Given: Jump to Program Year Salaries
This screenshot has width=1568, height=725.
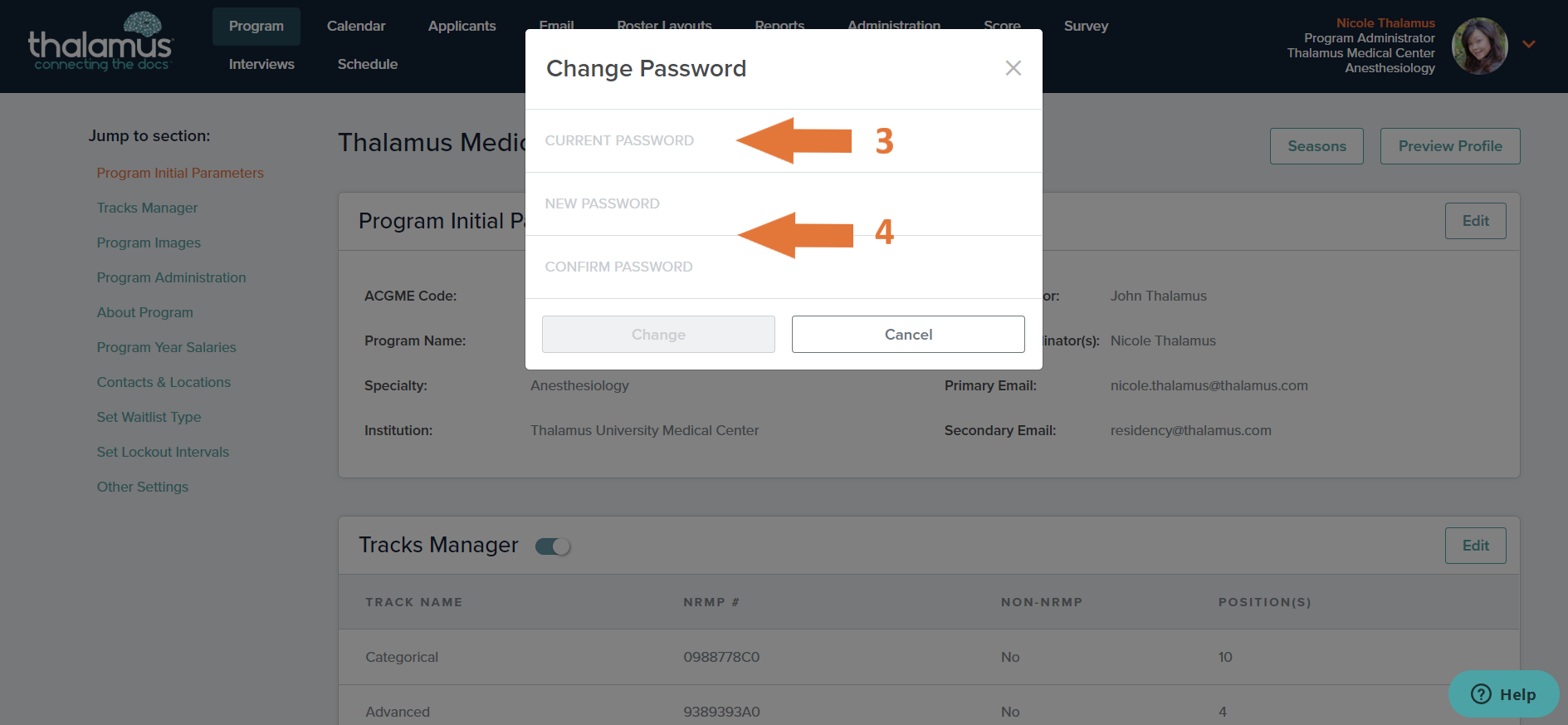Looking at the screenshot, I should [x=166, y=347].
